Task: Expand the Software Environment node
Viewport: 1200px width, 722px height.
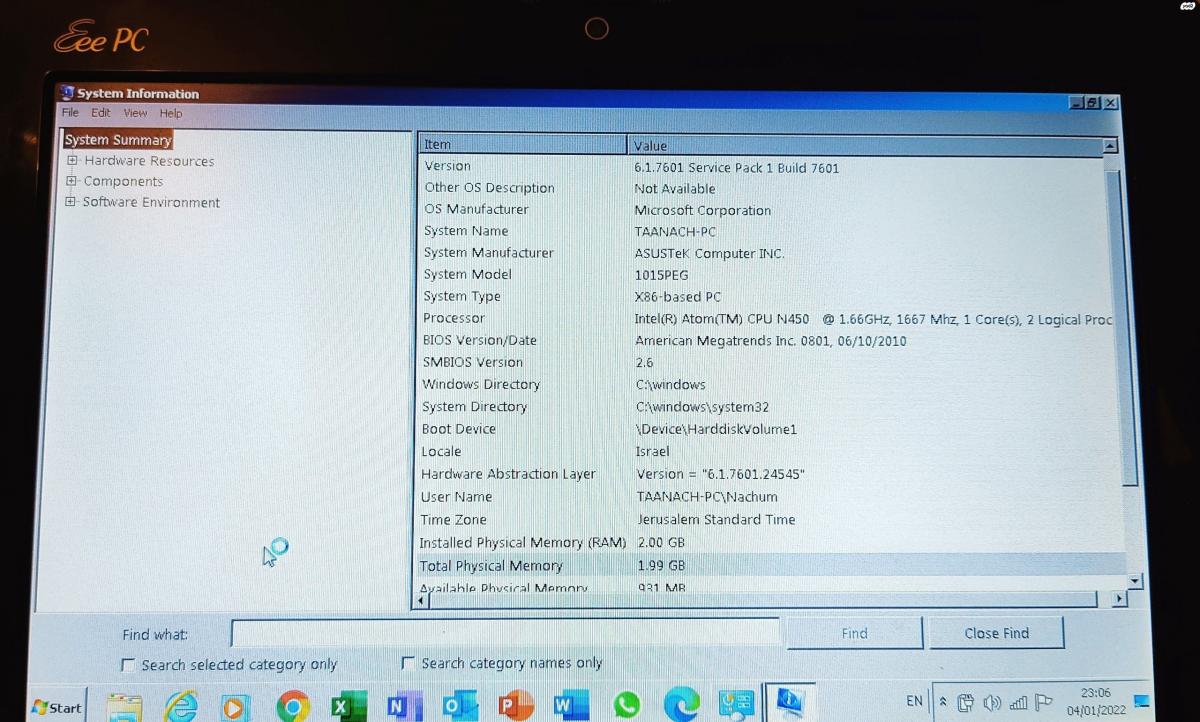Action: point(70,202)
